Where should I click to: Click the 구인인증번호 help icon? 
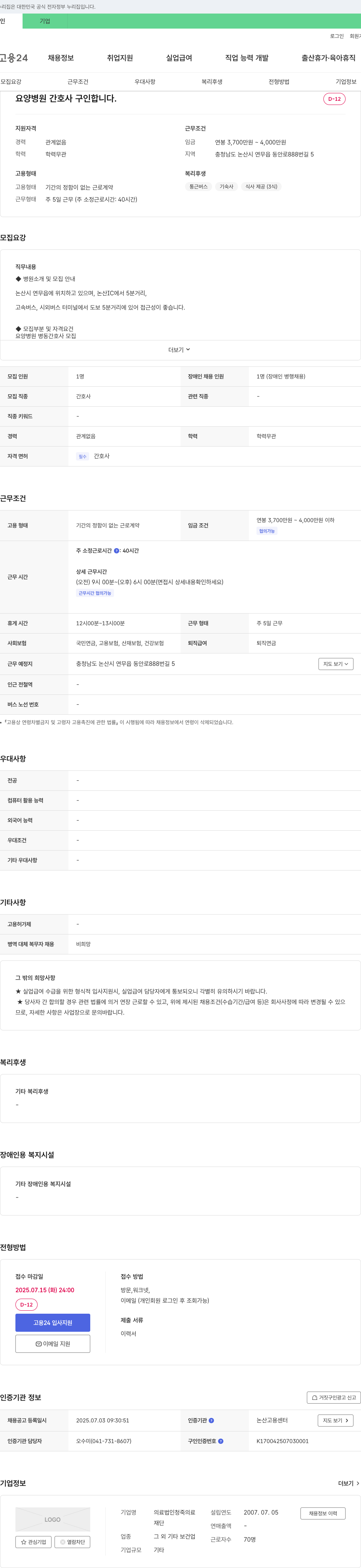(220, 1441)
